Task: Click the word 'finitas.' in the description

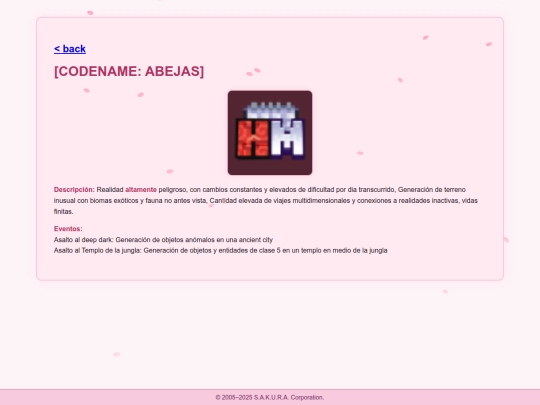Action: tap(63, 212)
